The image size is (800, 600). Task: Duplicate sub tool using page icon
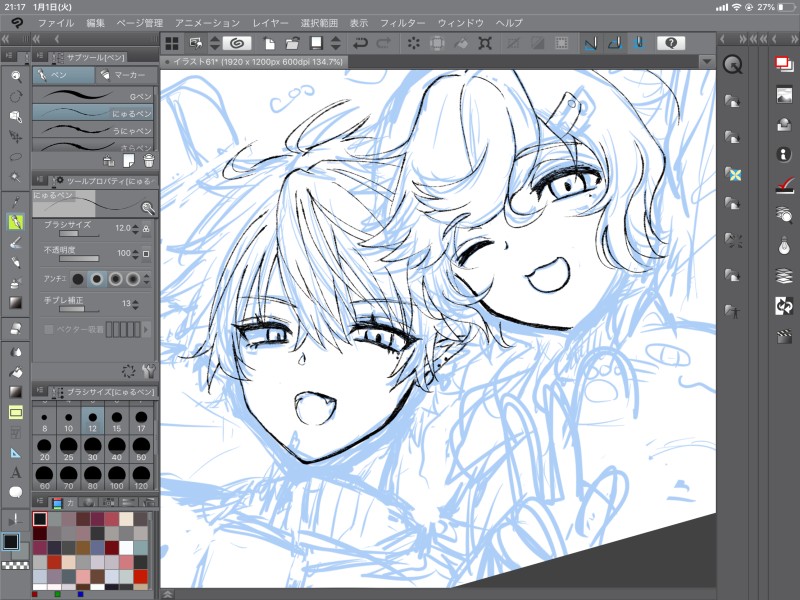tap(129, 161)
